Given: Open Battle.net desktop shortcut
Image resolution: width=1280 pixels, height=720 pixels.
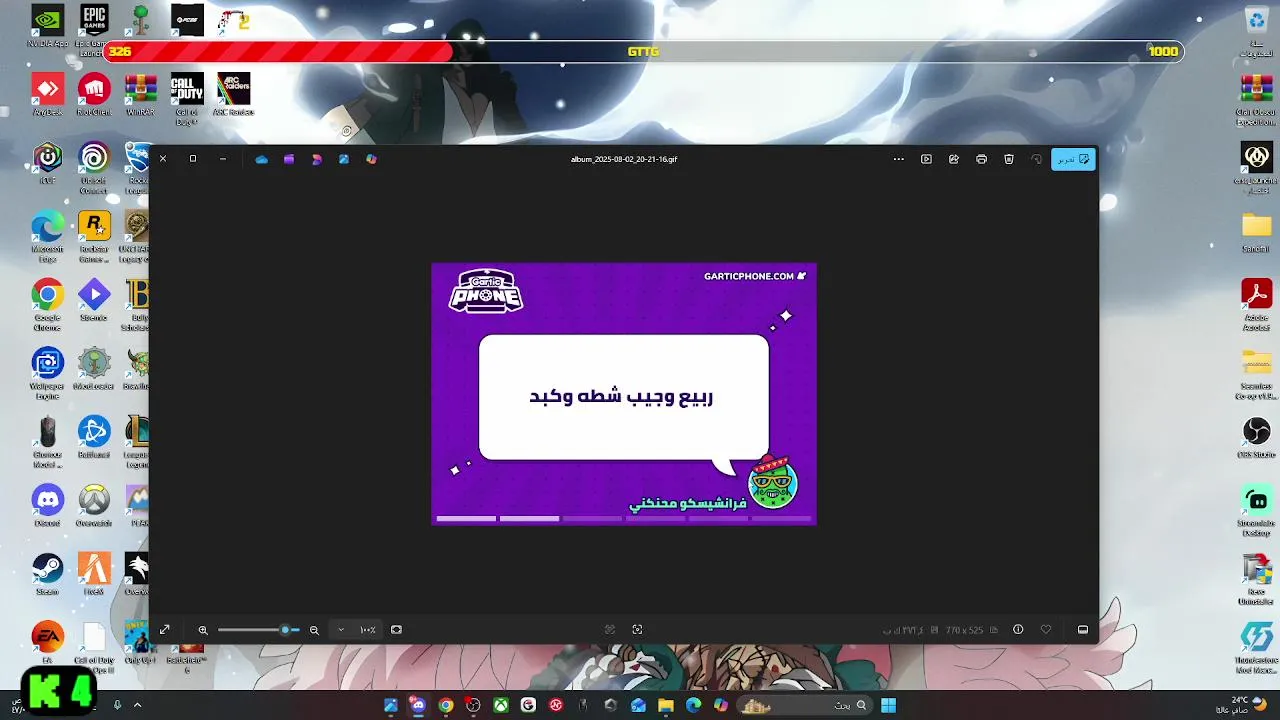Looking at the screenshot, I should [94, 437].
